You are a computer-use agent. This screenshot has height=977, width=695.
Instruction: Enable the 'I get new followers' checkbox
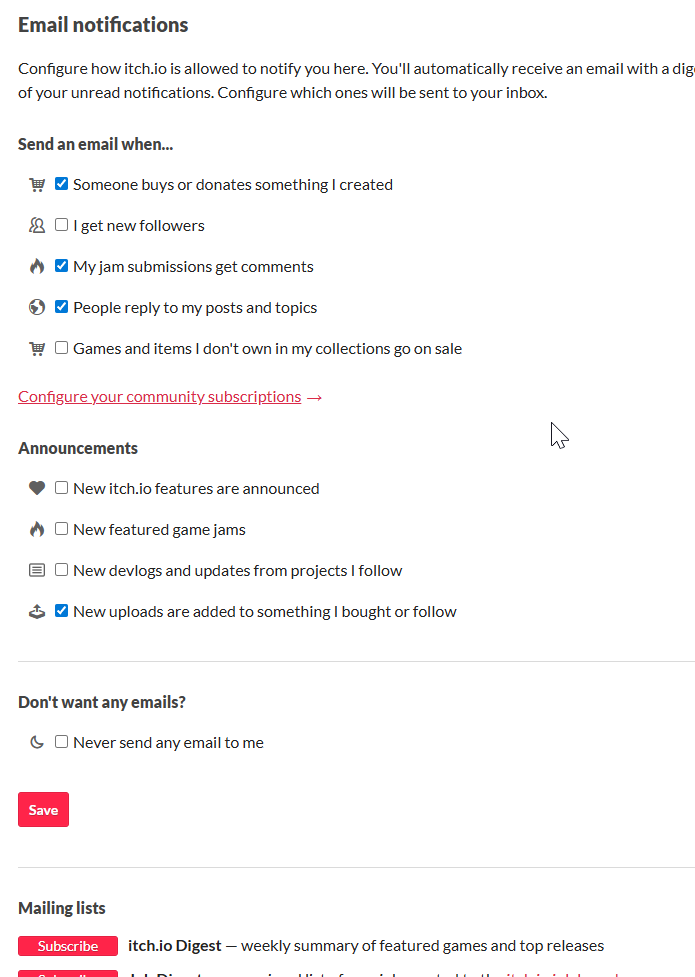click(61, 224)
